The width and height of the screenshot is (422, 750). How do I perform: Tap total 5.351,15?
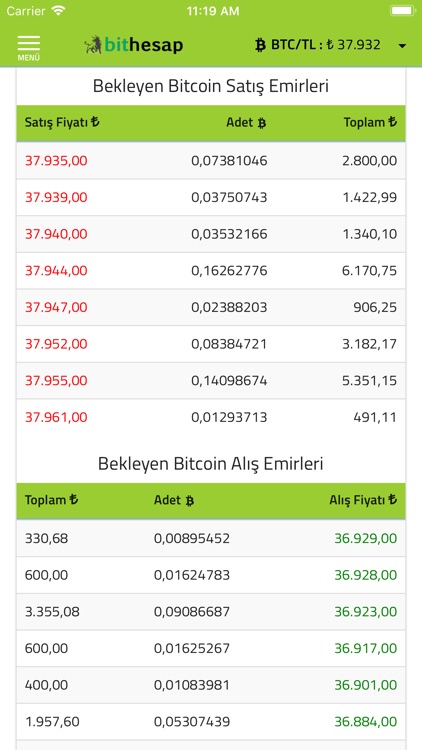point(369,381)
